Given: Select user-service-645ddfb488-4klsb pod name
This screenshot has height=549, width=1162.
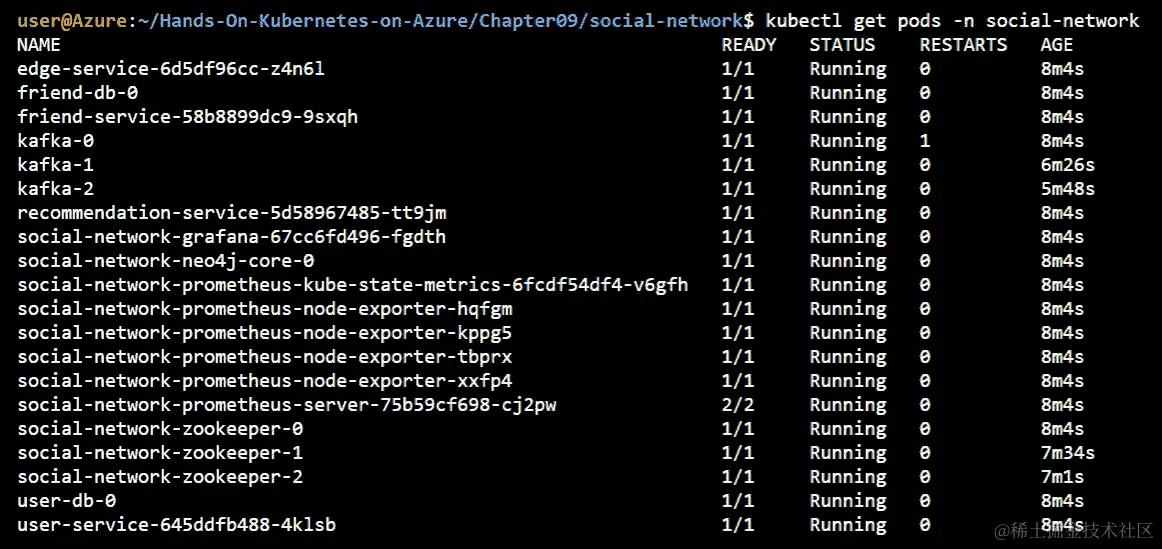Looking at the screenshot, I should 176,525.
